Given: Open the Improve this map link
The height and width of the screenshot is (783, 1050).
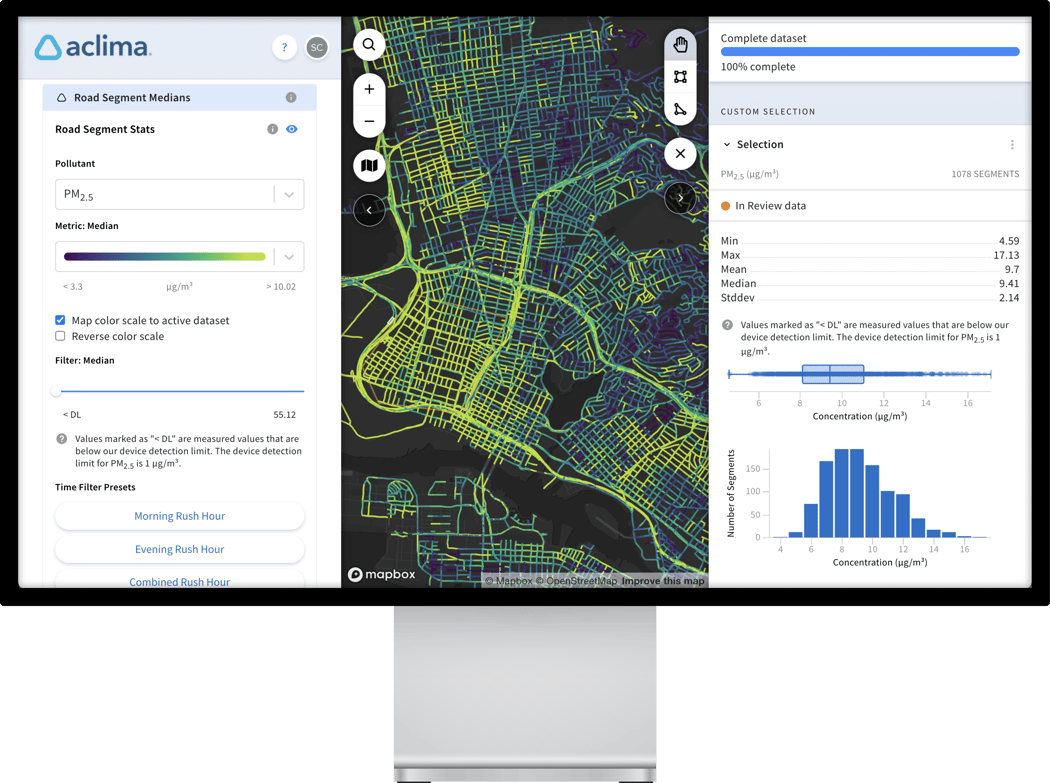Looking at the screenshot, I should [664, 580].
